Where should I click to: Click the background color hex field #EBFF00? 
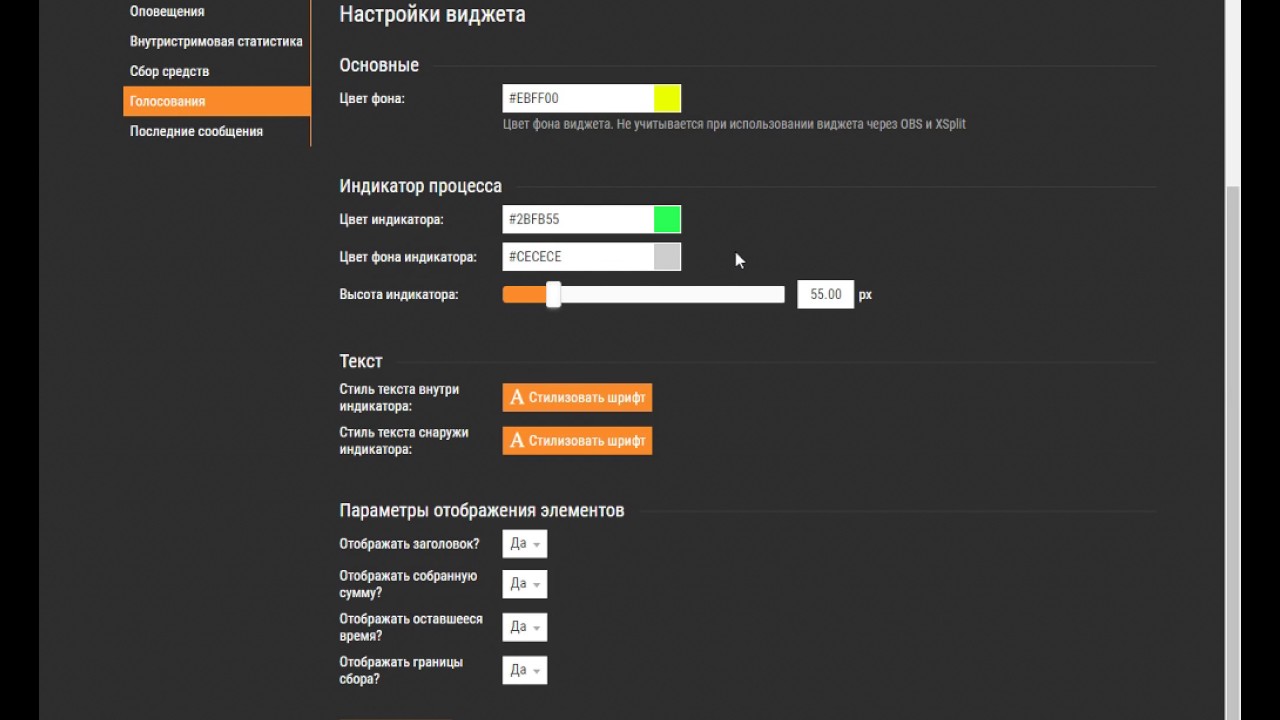point(578,98)
